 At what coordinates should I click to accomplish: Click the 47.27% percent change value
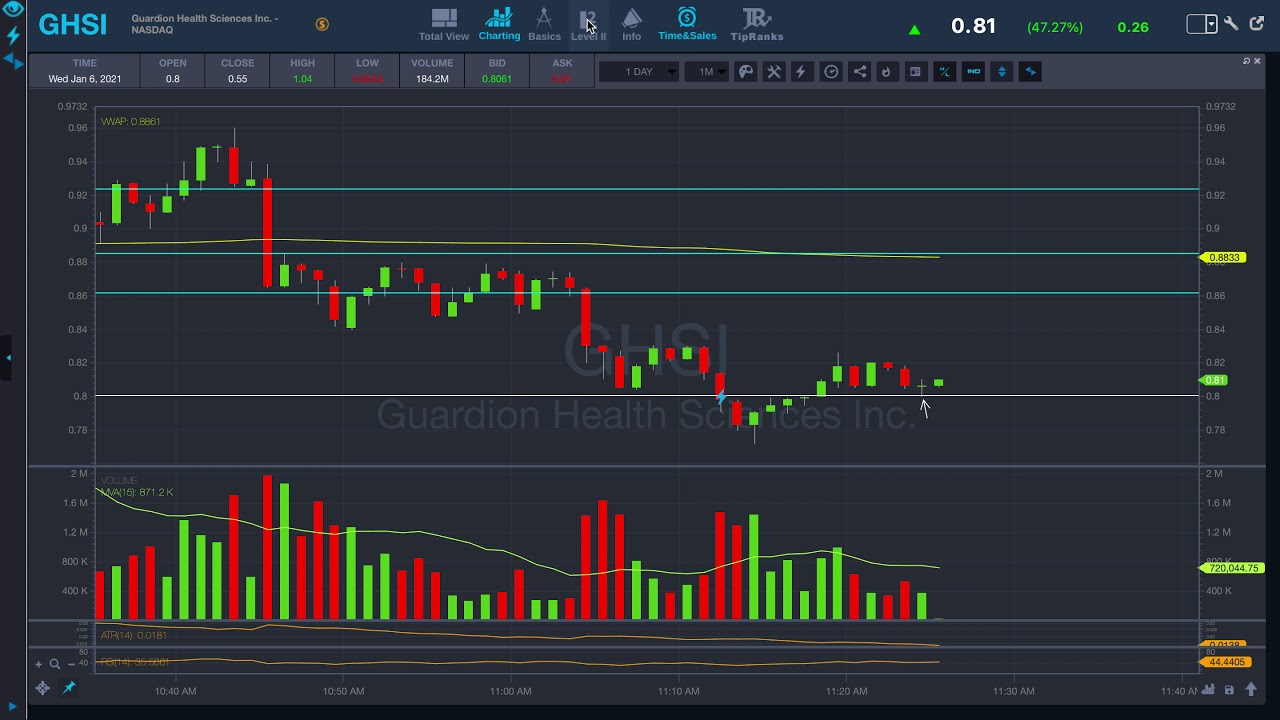(x=1055, y=27)
